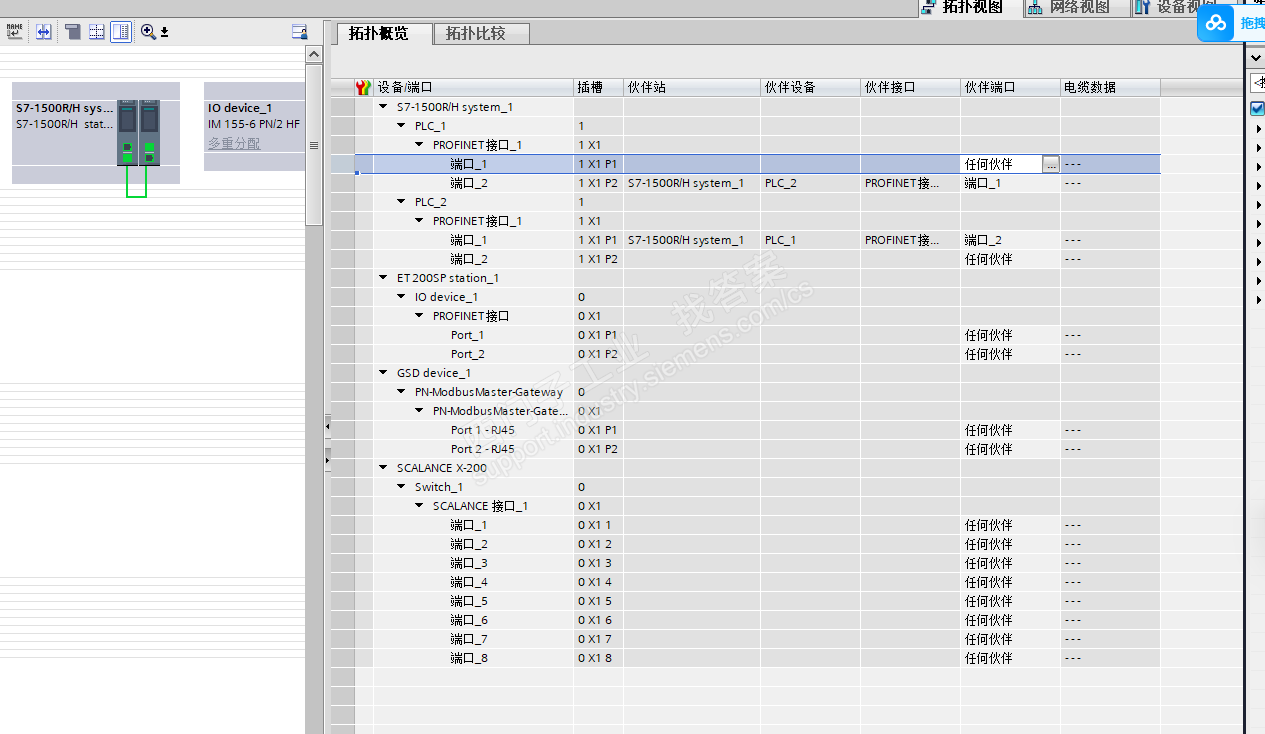Open the zoom options arrow beside the magnifier
The image size is (1265, 734).
pyautogui.click(x=164, y=33)
